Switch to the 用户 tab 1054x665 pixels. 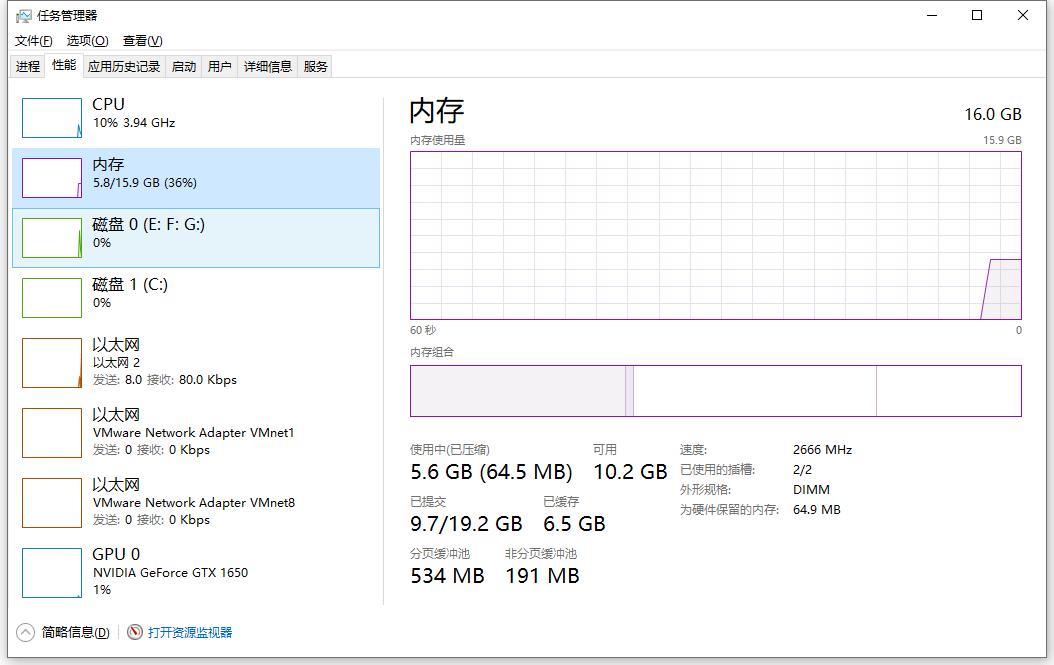[221, 65]
